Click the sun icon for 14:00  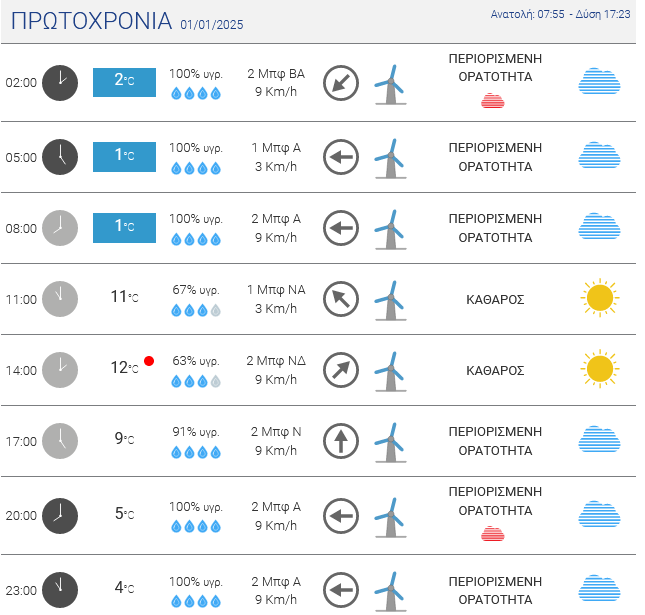click(599, 369)
